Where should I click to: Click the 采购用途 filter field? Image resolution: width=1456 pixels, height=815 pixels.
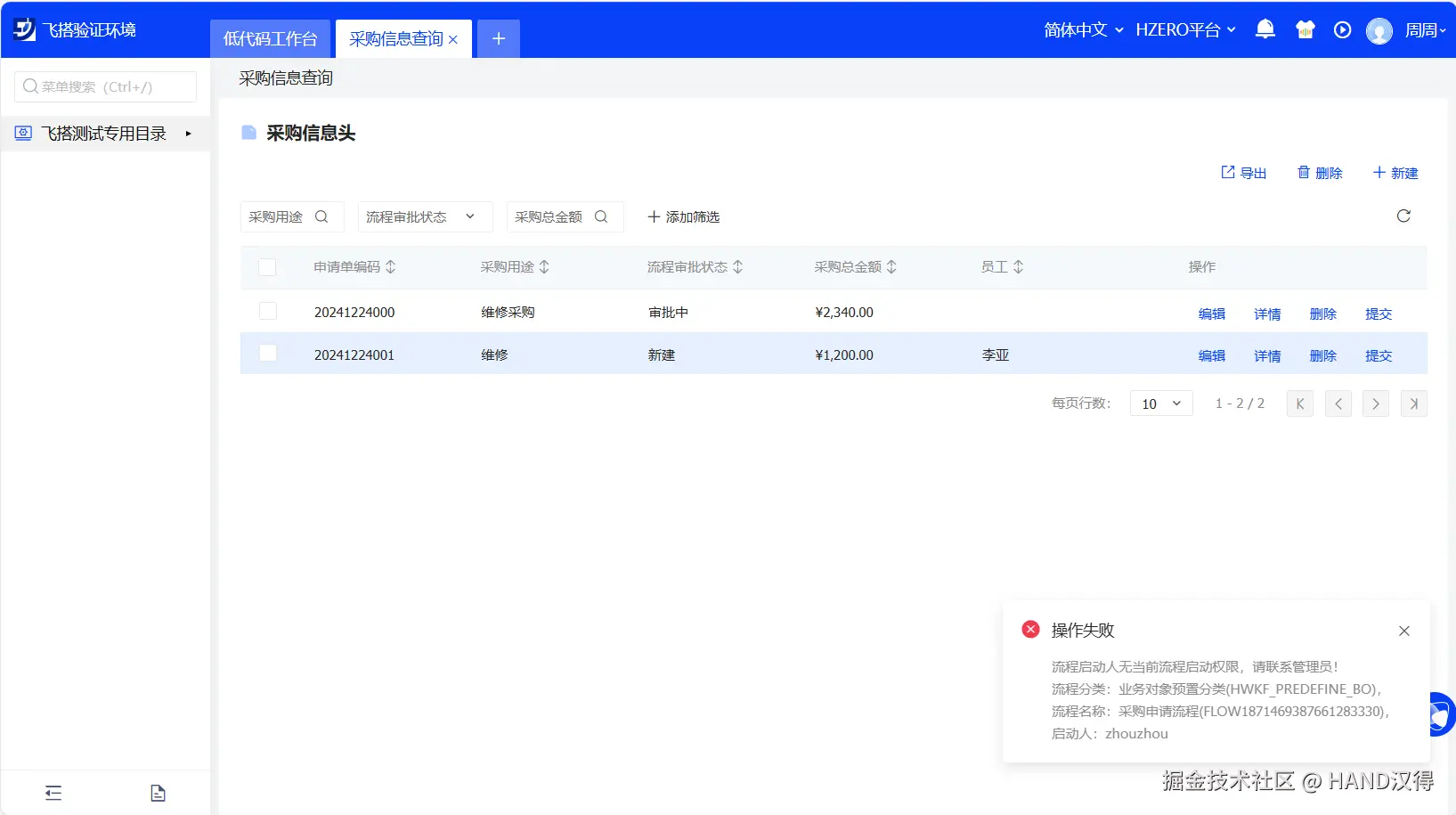point(292,216)
